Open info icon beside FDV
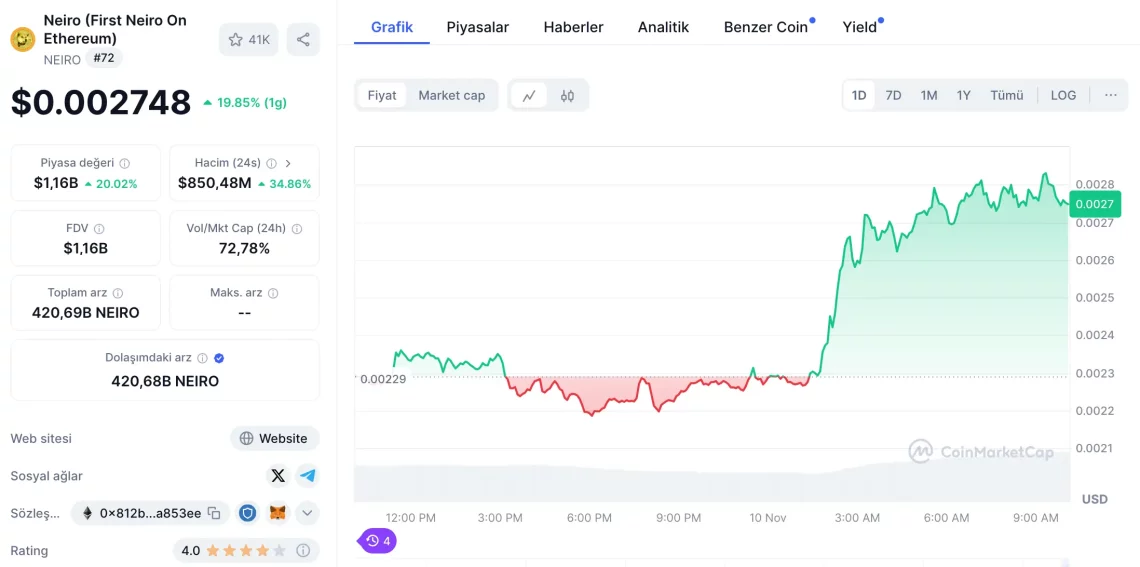 (99, 228)
